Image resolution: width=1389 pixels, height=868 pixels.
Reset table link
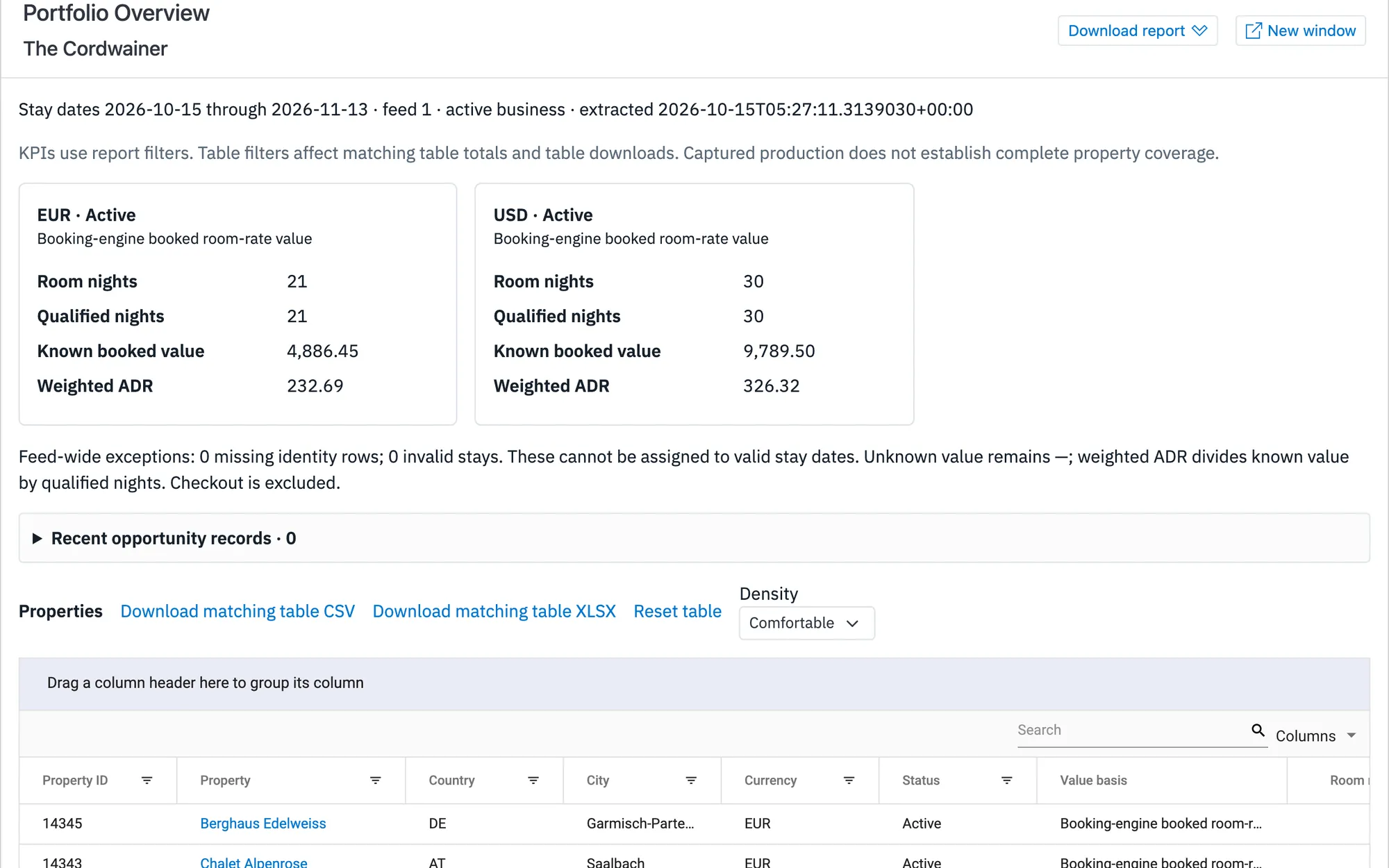677,611
